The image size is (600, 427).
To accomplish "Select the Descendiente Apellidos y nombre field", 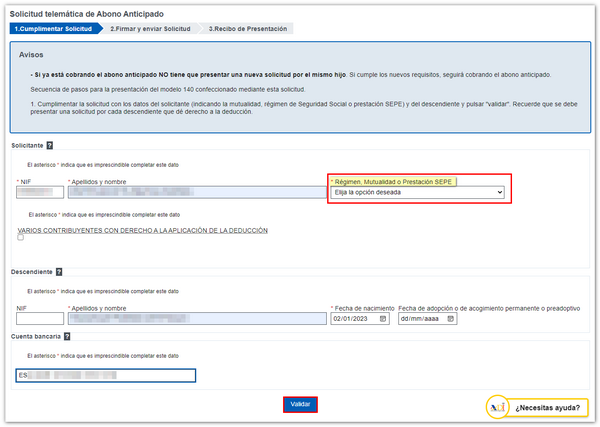I will [195, 319].
